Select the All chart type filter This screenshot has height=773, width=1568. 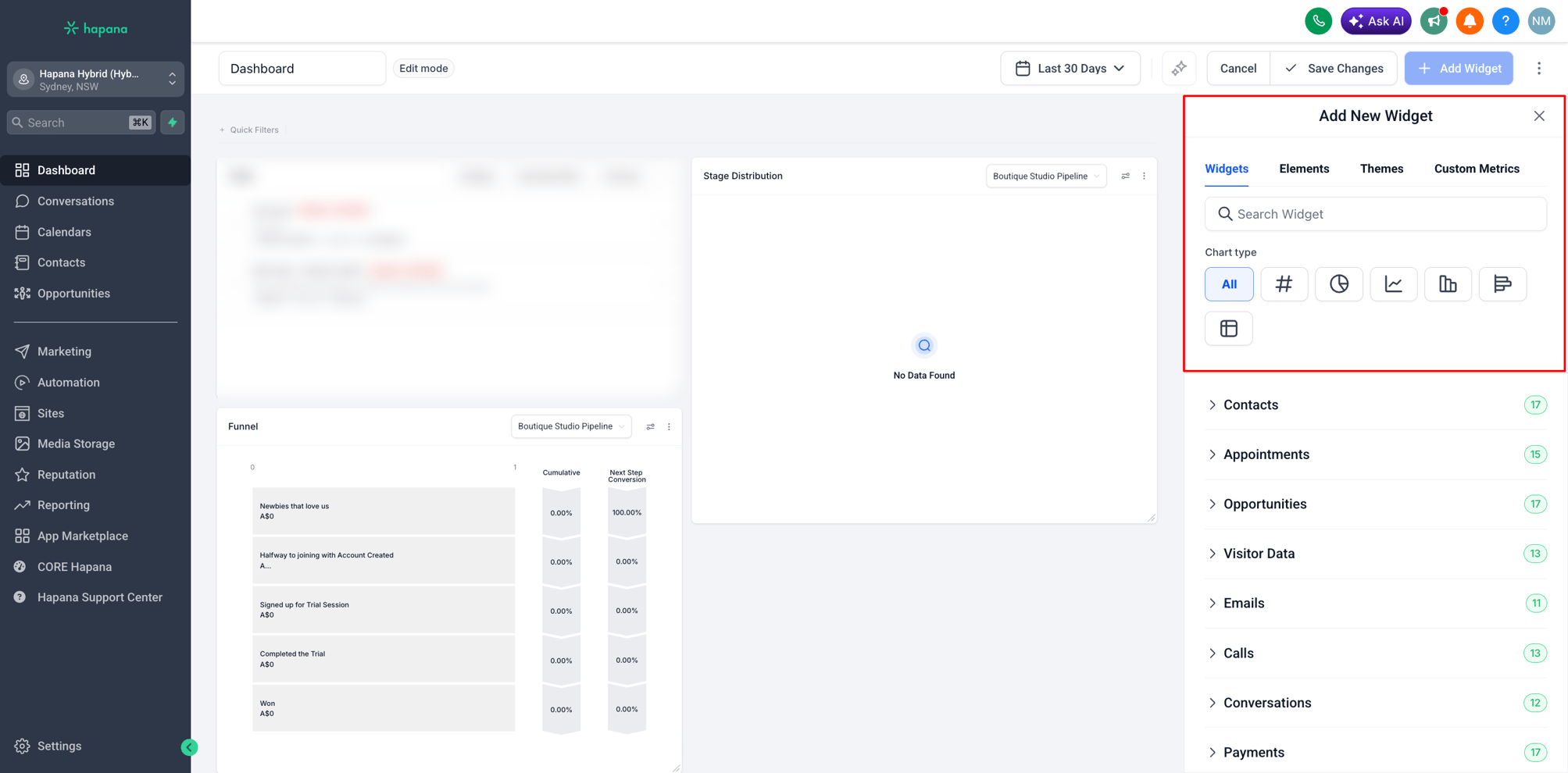(1229, 284)
